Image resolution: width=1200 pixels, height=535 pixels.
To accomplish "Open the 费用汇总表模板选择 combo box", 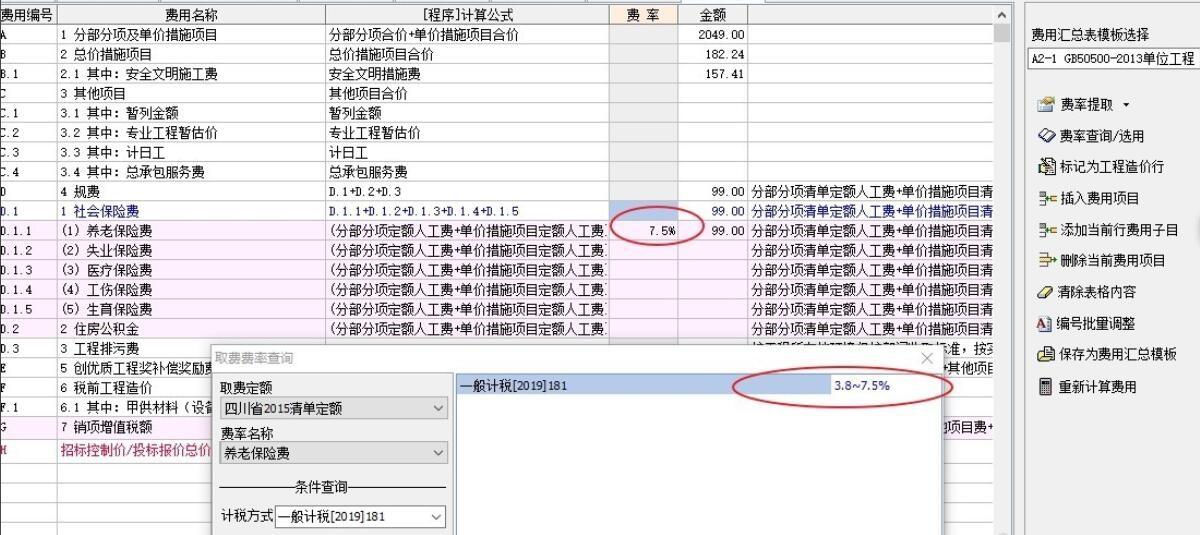I will click(x=1114, y=59).
